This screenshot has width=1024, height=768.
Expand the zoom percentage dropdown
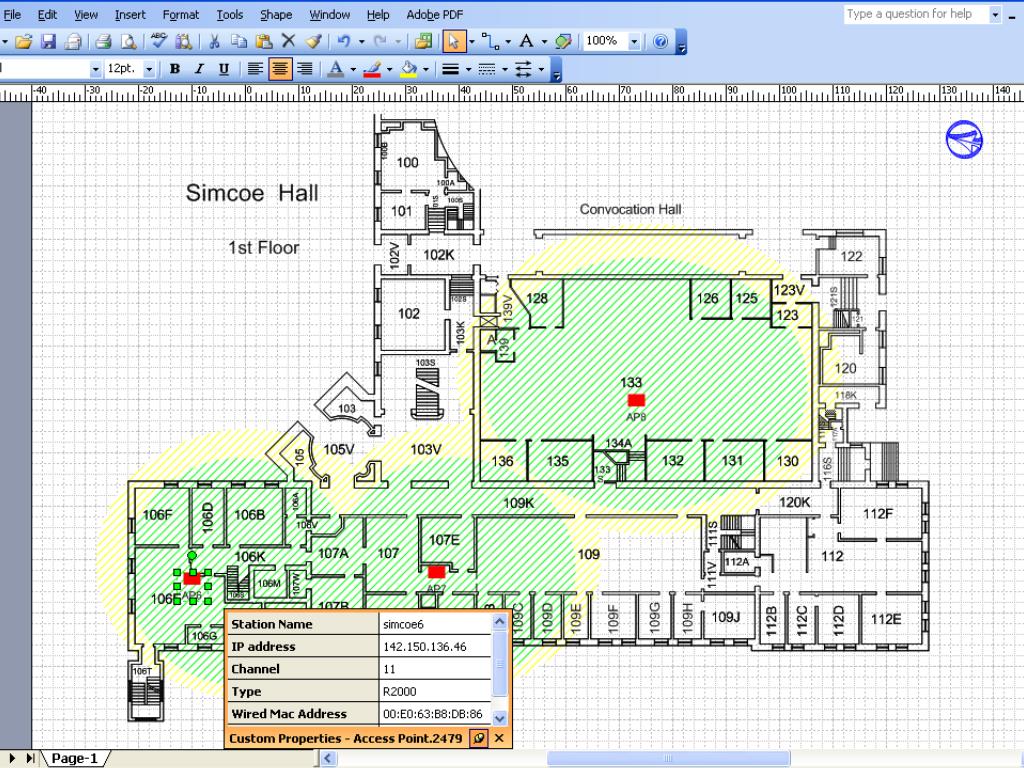[x=633, y=42]
